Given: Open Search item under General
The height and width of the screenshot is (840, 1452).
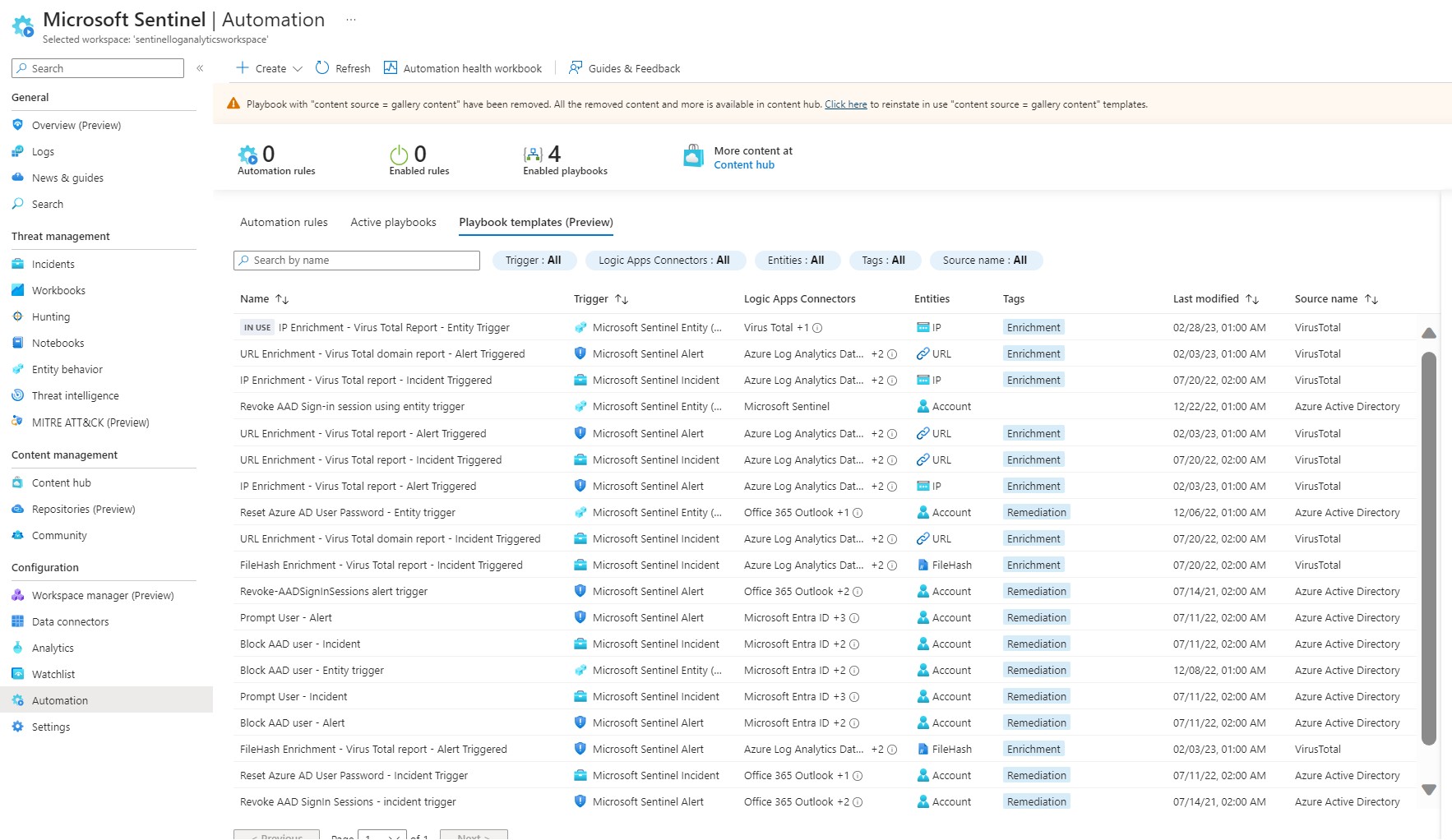Looking at the screenshot, I should click(48, 204).
